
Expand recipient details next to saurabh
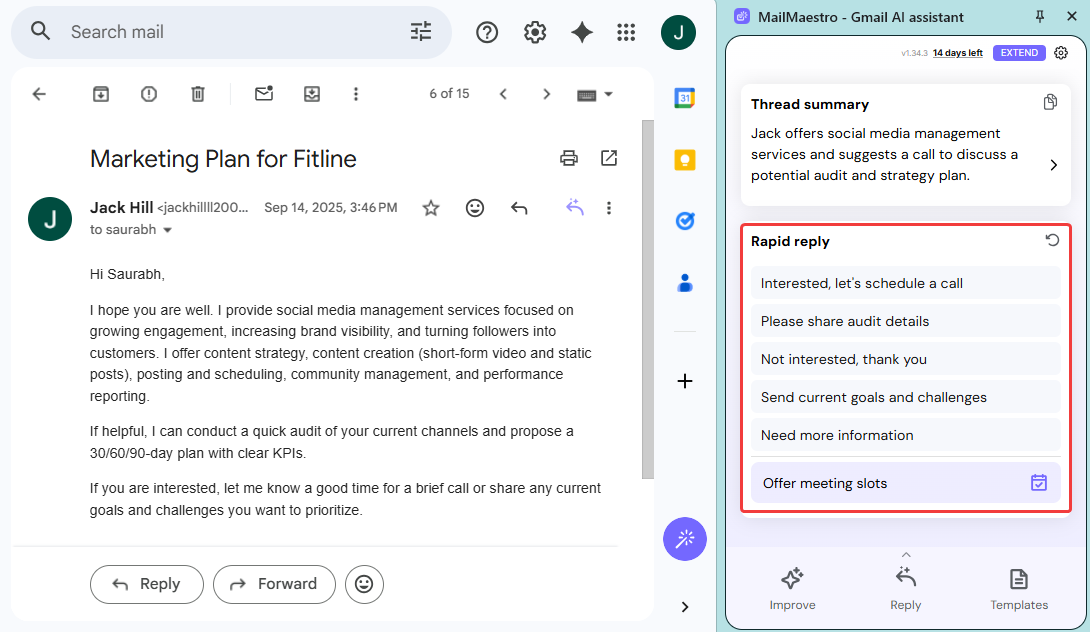coord(167,230)
